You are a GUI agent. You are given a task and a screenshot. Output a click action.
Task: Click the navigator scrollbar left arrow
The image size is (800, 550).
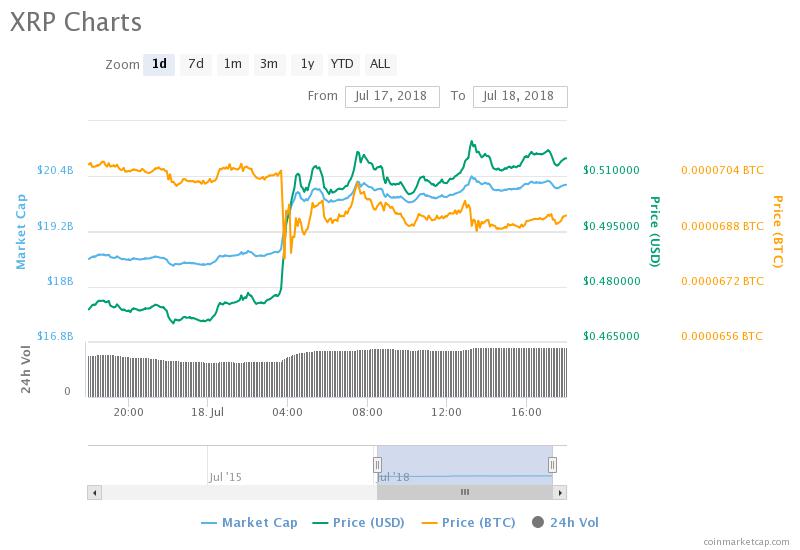coord(94,492)
